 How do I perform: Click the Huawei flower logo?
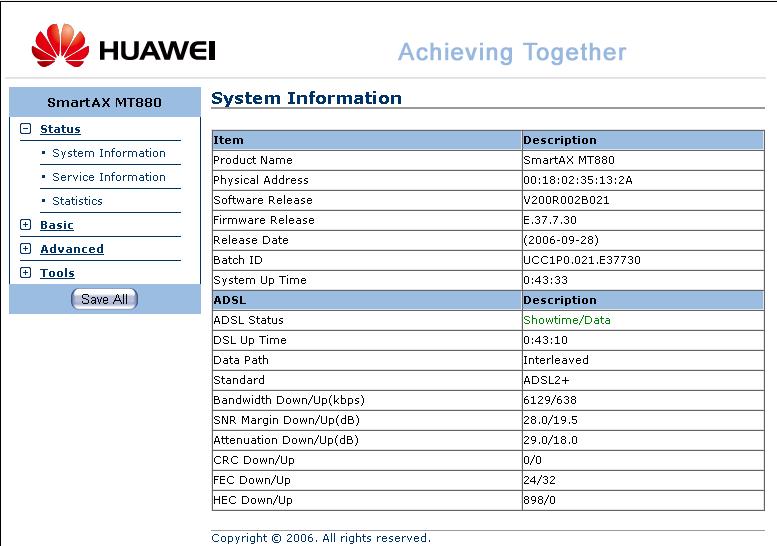point(60,45)
